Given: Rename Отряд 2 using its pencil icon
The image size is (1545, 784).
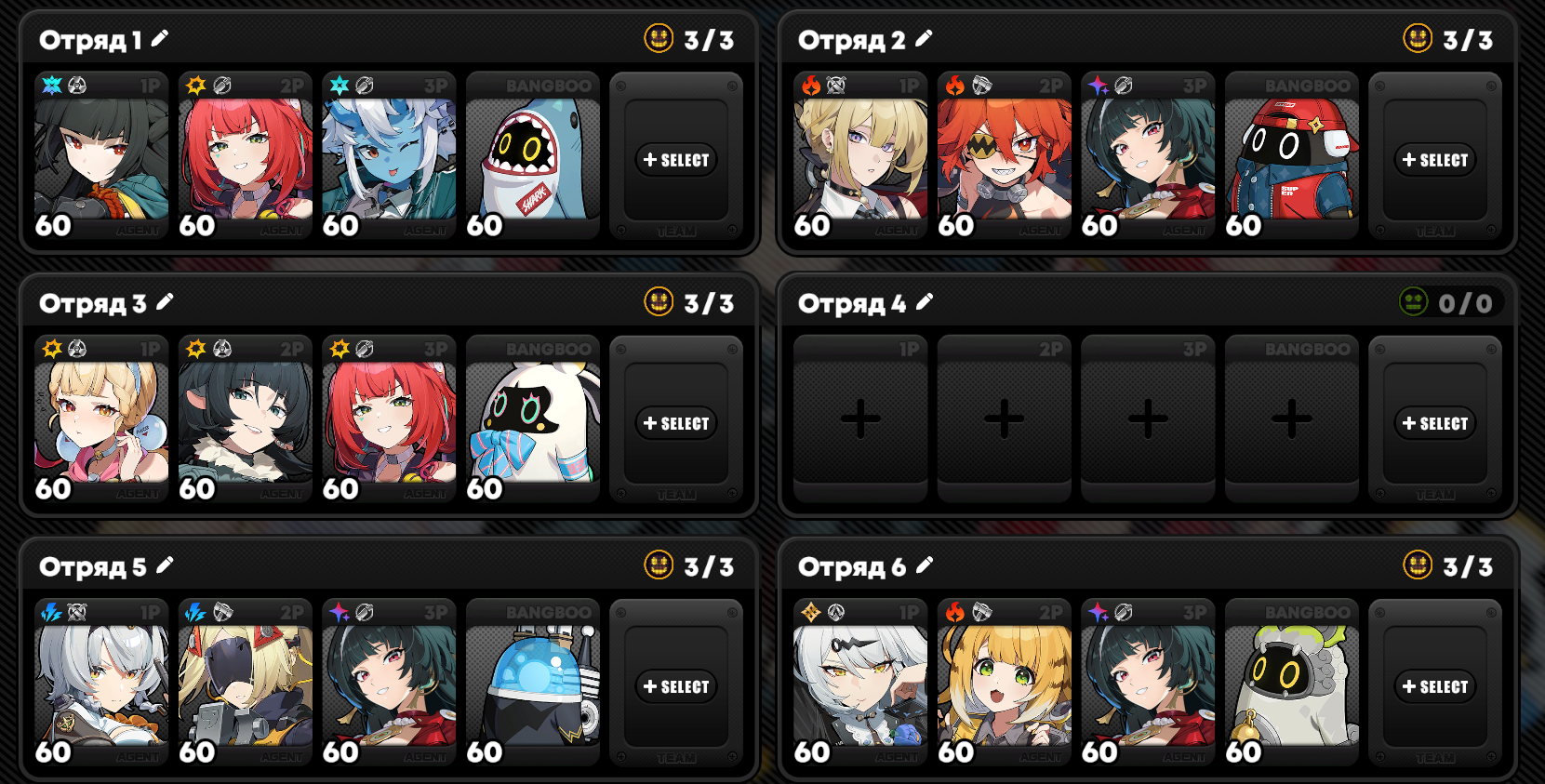Looking at the screenshot, I should pos(924,38).
